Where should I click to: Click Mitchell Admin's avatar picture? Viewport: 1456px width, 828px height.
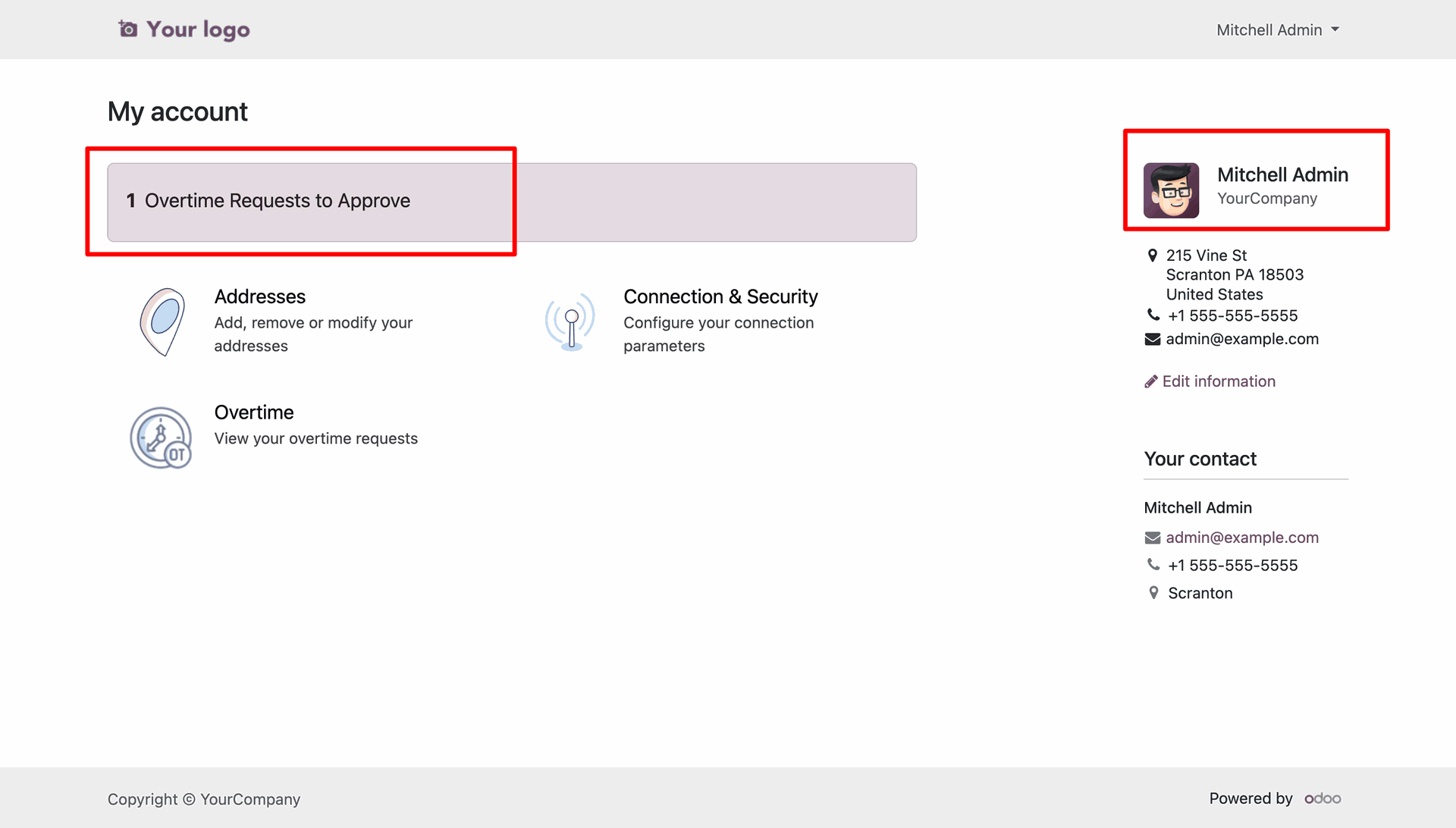click(1171, 190)
